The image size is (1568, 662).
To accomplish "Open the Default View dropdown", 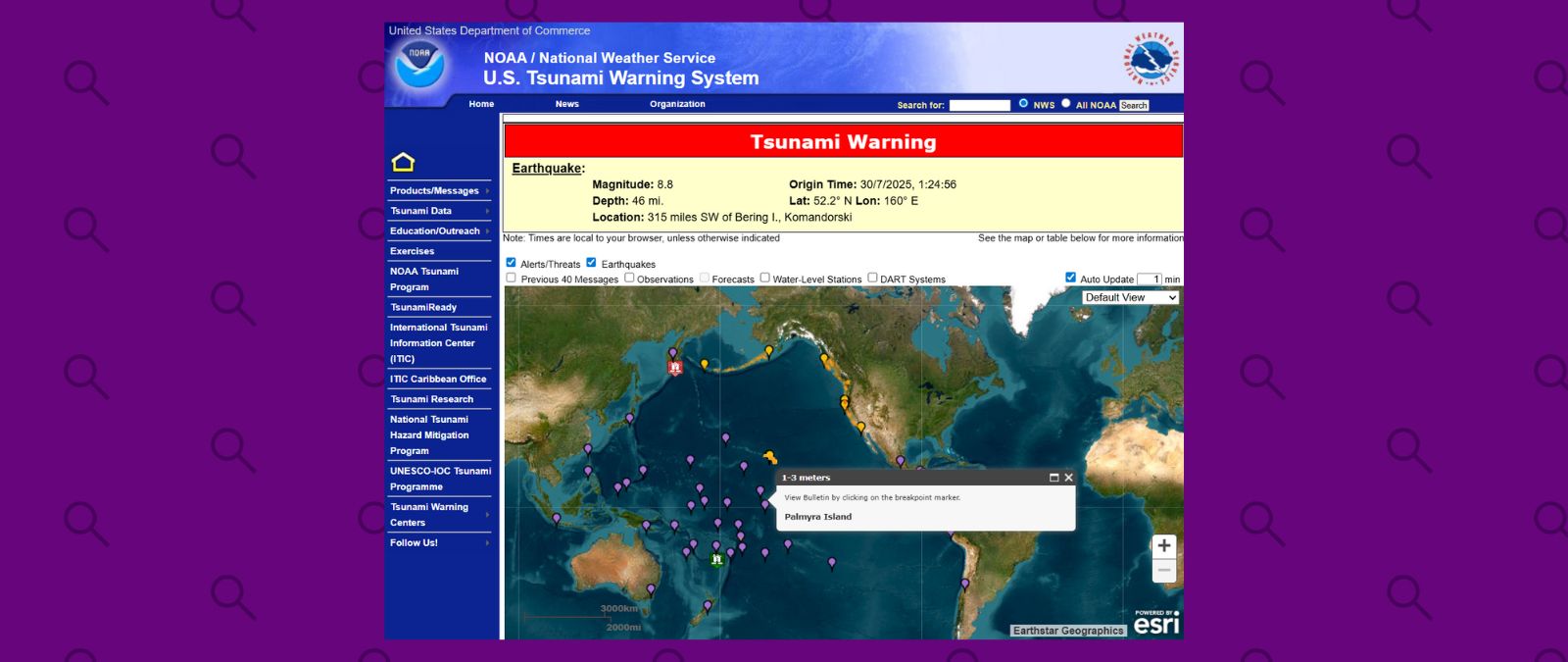I will point(1131,297).
